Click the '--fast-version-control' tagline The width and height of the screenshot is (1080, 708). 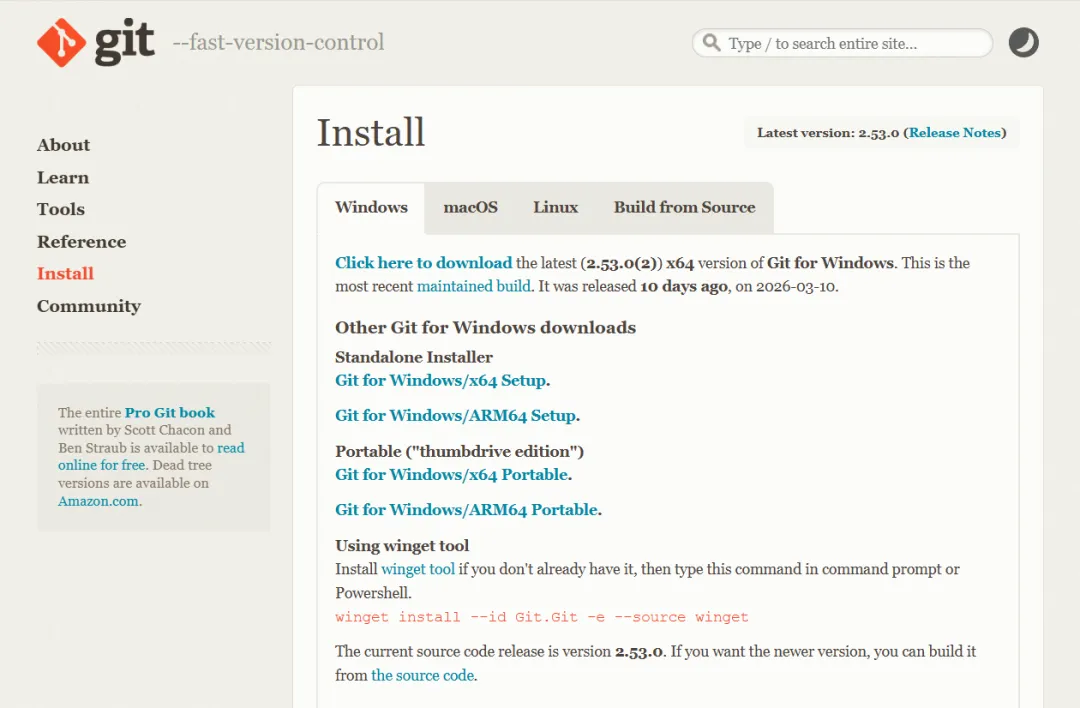click(x=278, y=43)
